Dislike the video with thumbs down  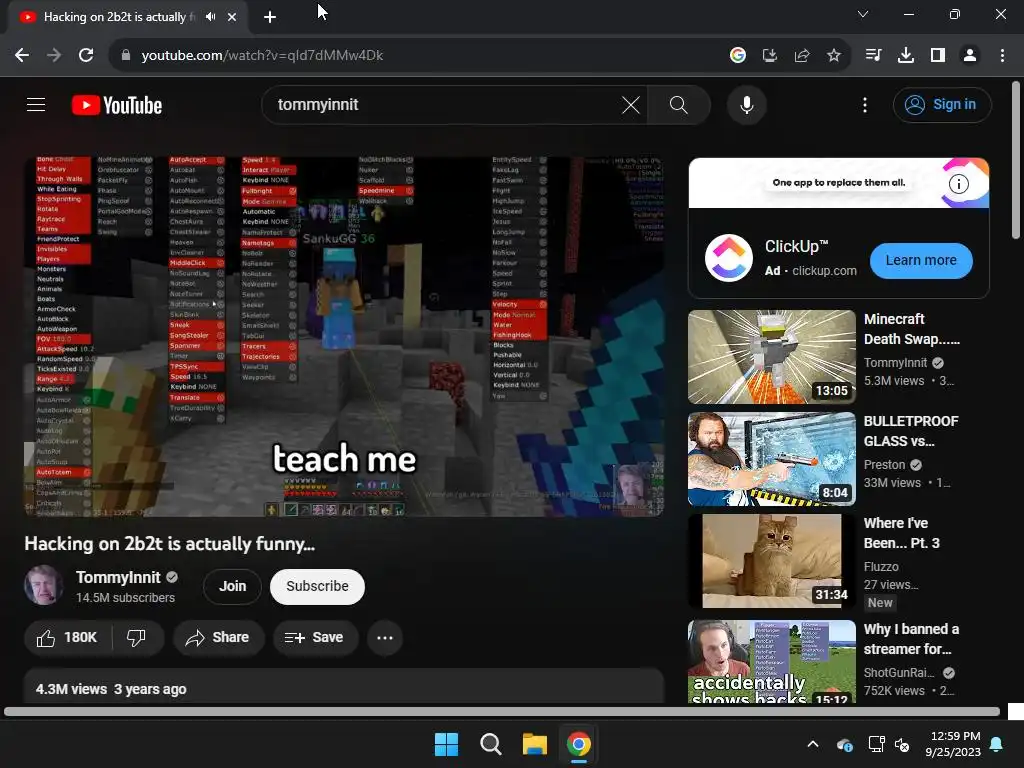[x=136, y=637]
